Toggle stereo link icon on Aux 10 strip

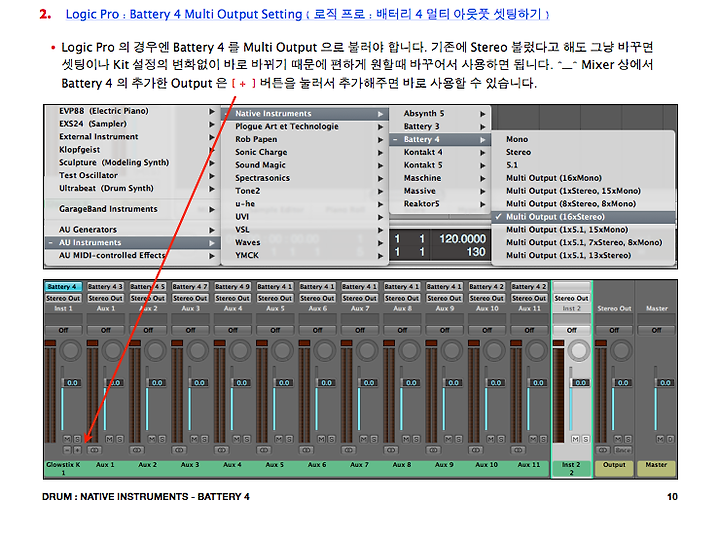(475, 450)
